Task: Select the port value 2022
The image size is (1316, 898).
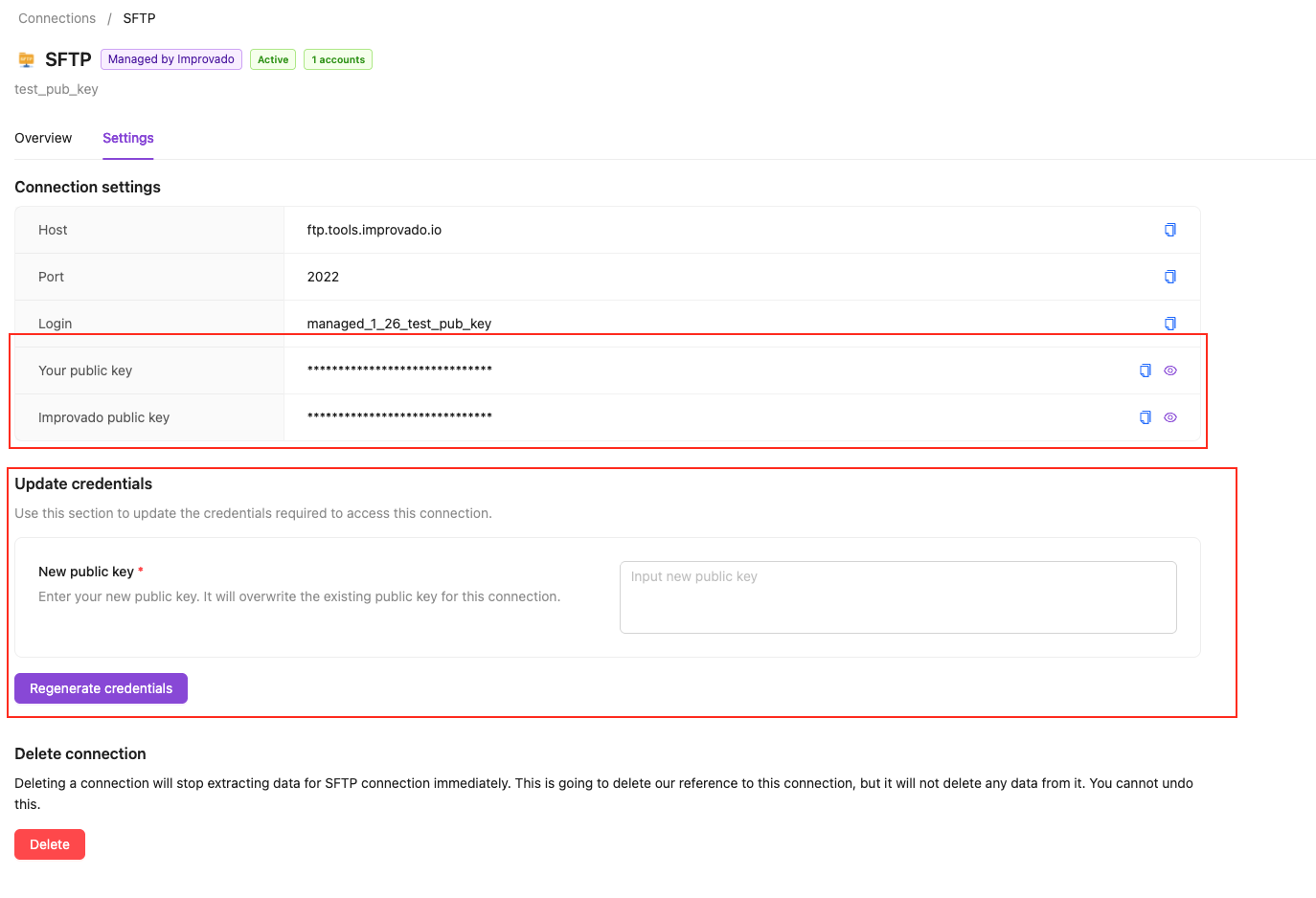Action: [x=323, y=277]
